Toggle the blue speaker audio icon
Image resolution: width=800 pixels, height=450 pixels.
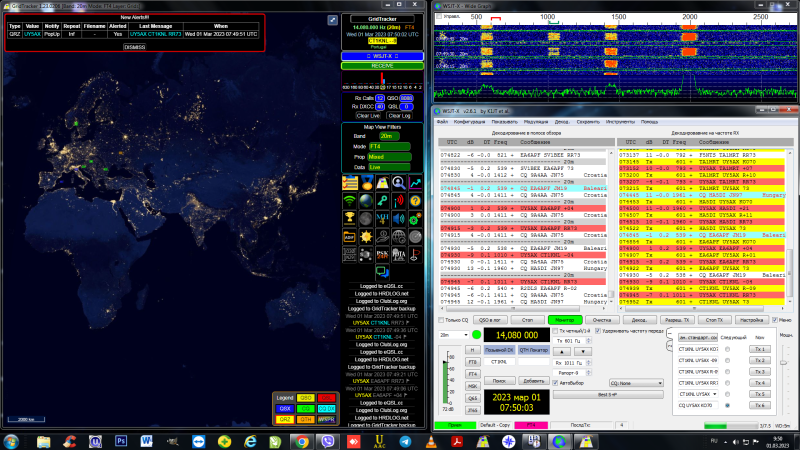[398, 218]
